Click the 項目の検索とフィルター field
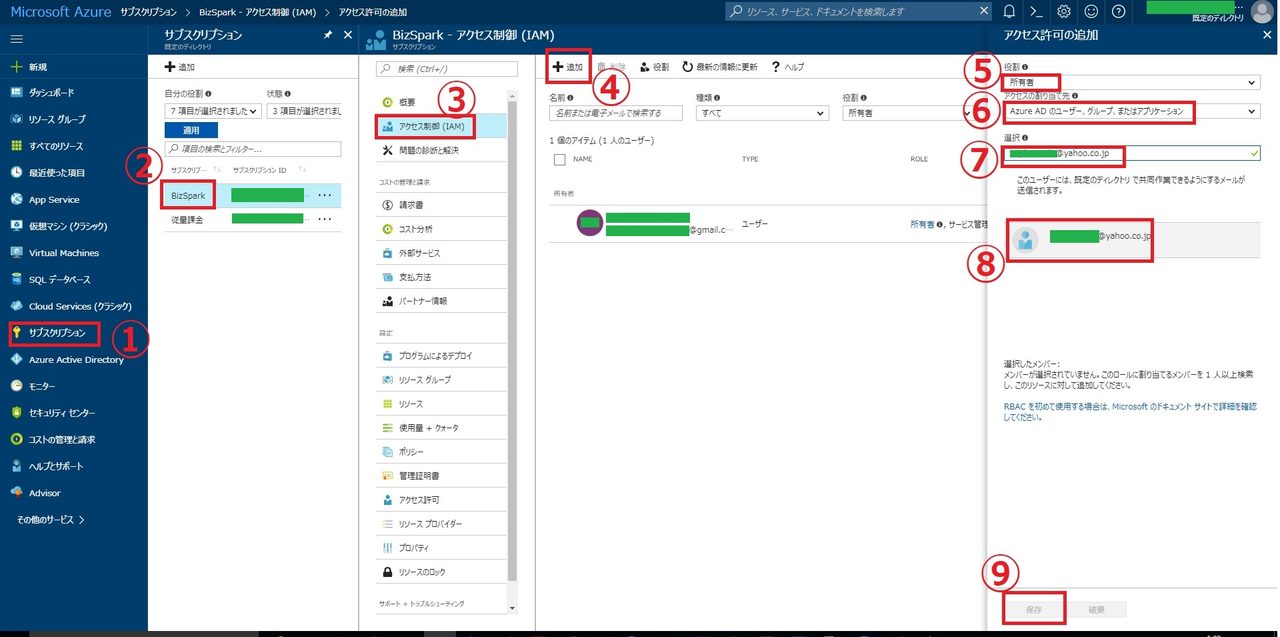Screen dimensions: 1280x637 pyautogui.click(x=253, y=149)
